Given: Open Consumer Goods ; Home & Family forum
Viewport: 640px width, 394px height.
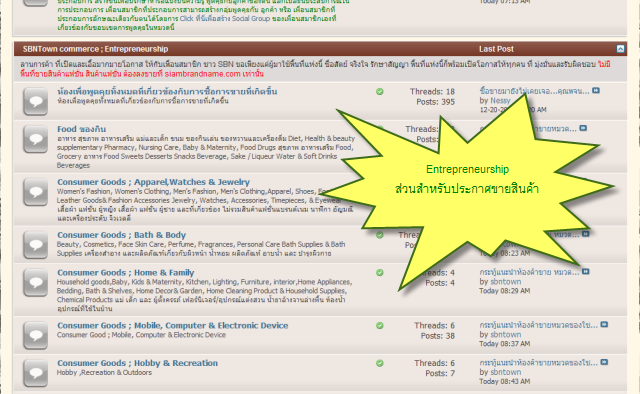Looking at the screenshot, I should pyautogui.click(x=125, y=273).
